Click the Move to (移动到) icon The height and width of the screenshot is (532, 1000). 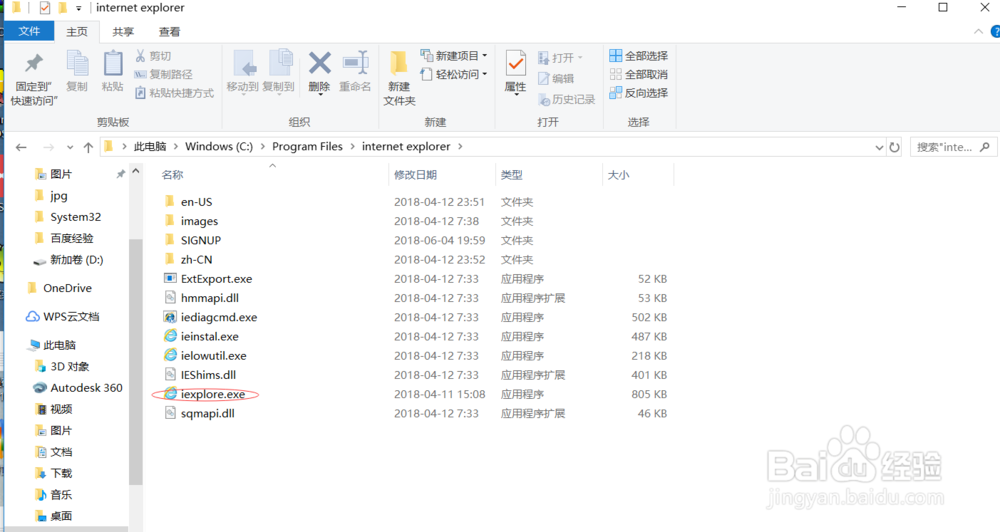tap(243, 64)
